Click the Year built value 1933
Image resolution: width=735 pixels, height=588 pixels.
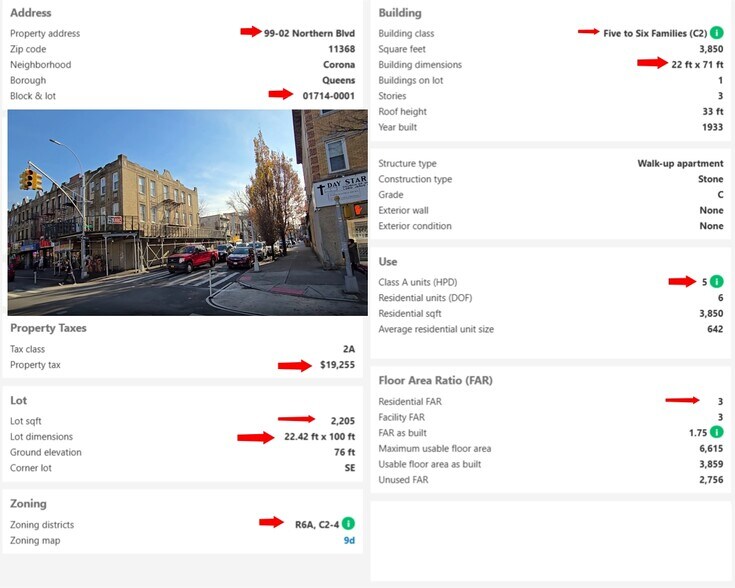coord(711,127)
